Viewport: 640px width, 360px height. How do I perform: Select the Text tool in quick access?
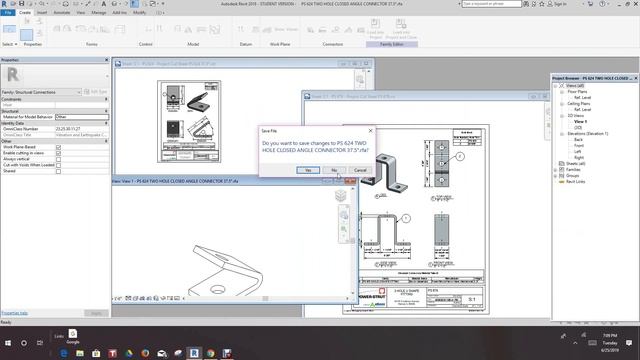[104, 4]
